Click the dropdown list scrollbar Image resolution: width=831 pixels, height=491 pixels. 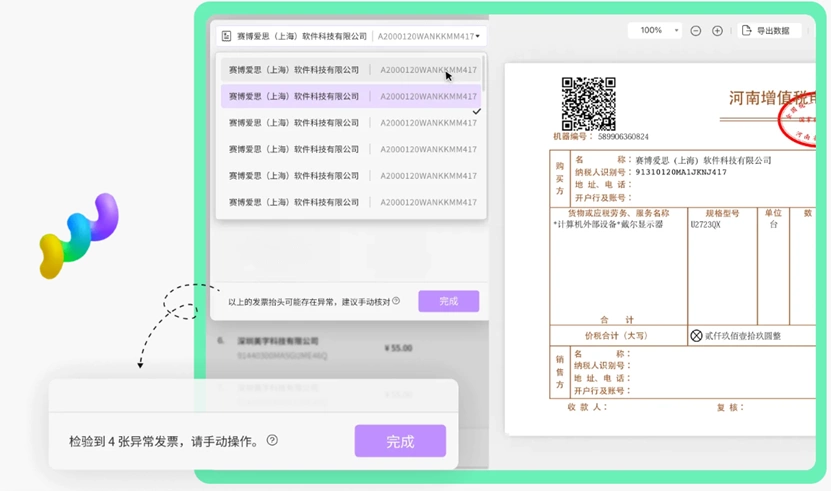click(x=483, y=73)
